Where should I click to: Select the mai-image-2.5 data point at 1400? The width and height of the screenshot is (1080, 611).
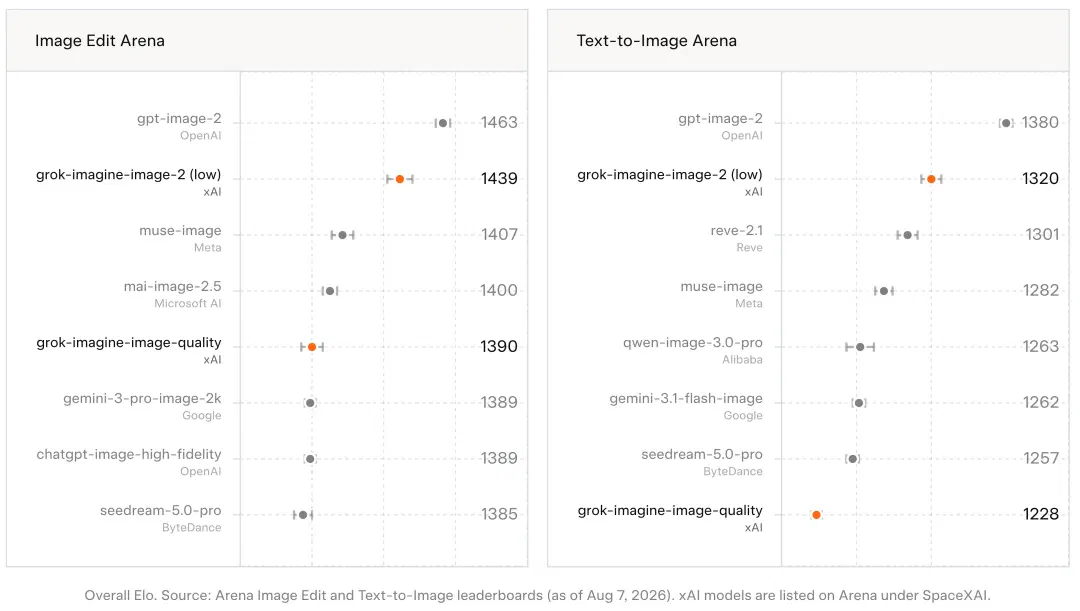coord(330,291)
